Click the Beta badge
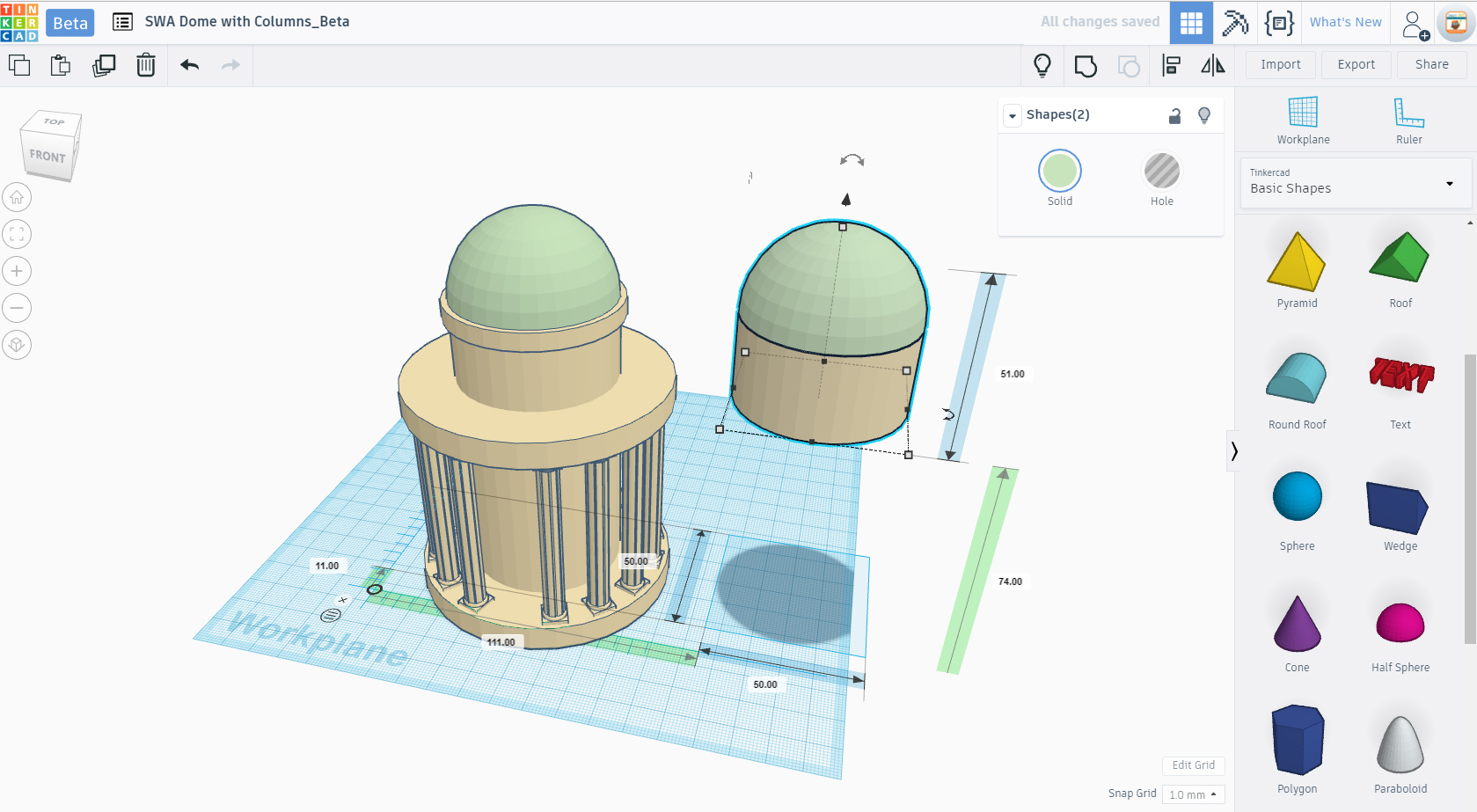Screen dimensions: 1477x812 point(70,23)
